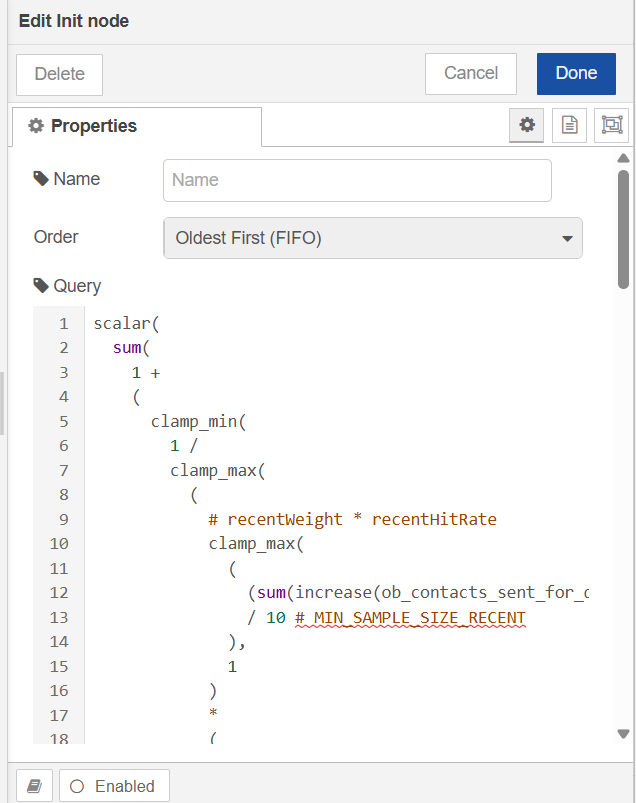Confirm changes with Done button
The height and width of the screenshot is (803, 636).
(576, 74)
